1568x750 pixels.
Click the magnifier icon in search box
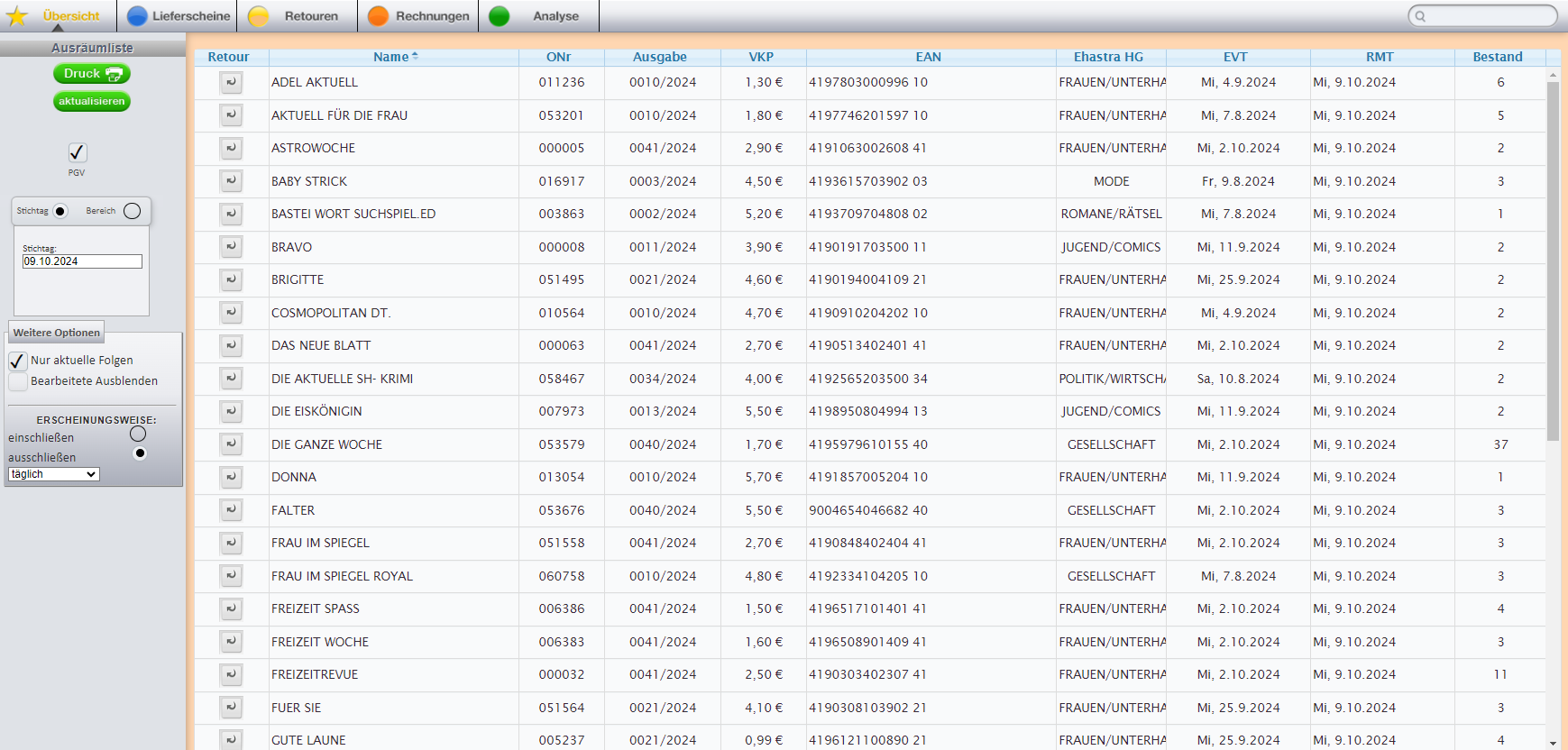click(x=1420, y=16)
